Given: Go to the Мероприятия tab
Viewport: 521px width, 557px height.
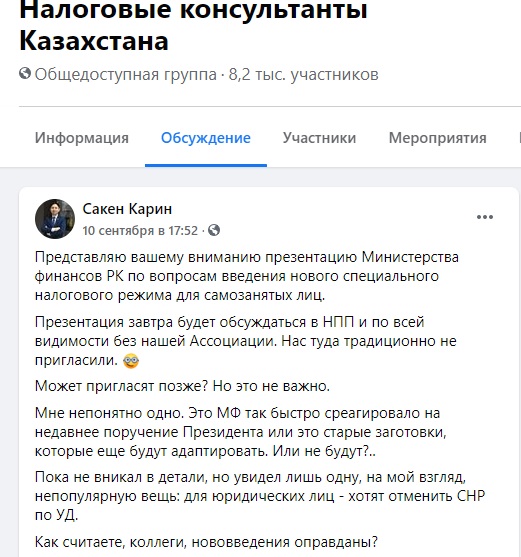Looking at the screenshot, I should (438, 138).
